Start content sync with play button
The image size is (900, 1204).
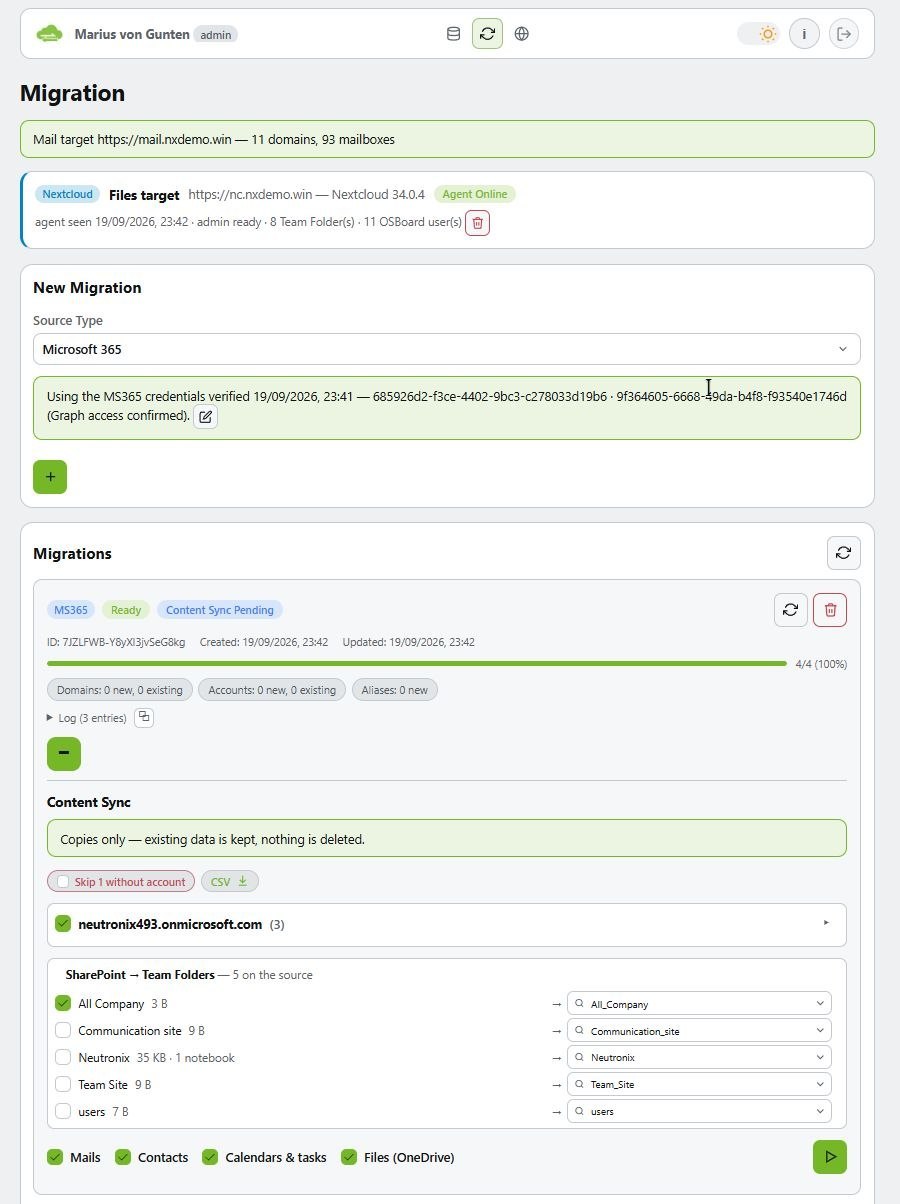point(830,1157)
